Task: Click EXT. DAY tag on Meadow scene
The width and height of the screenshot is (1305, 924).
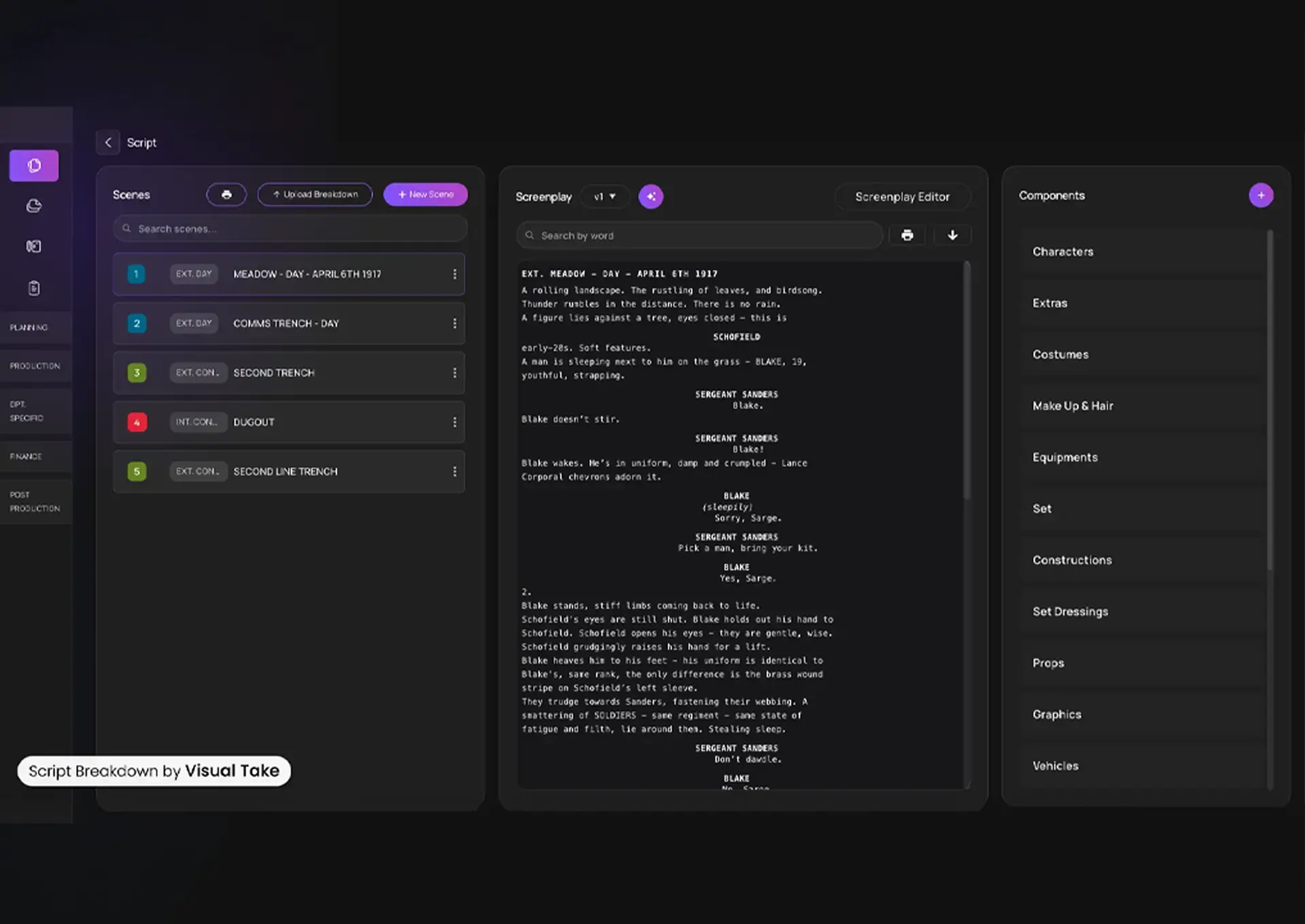Action: pyautogui.click(x=194, y=274)
